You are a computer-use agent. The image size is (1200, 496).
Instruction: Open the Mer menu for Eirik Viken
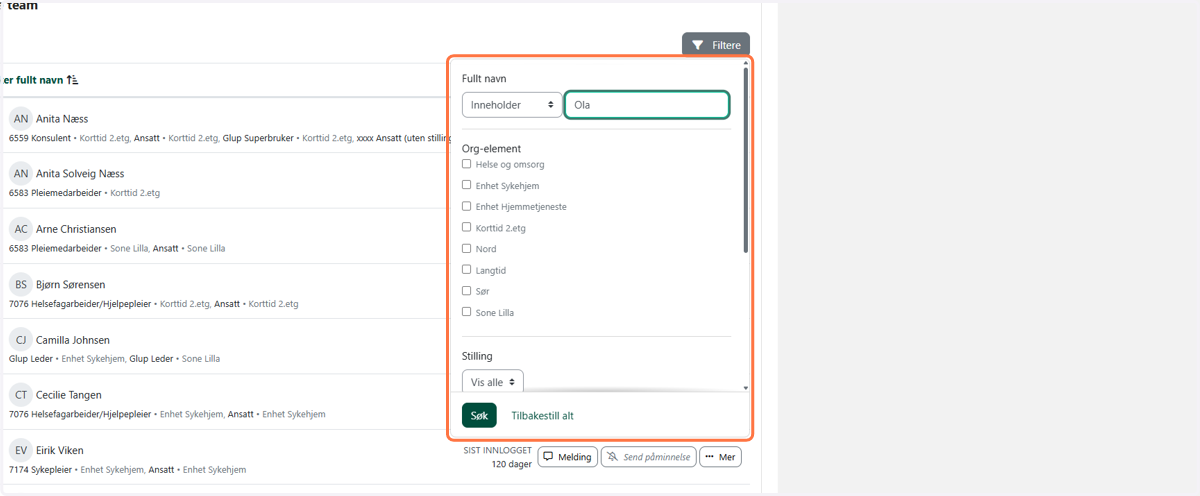tap(720, 457)
